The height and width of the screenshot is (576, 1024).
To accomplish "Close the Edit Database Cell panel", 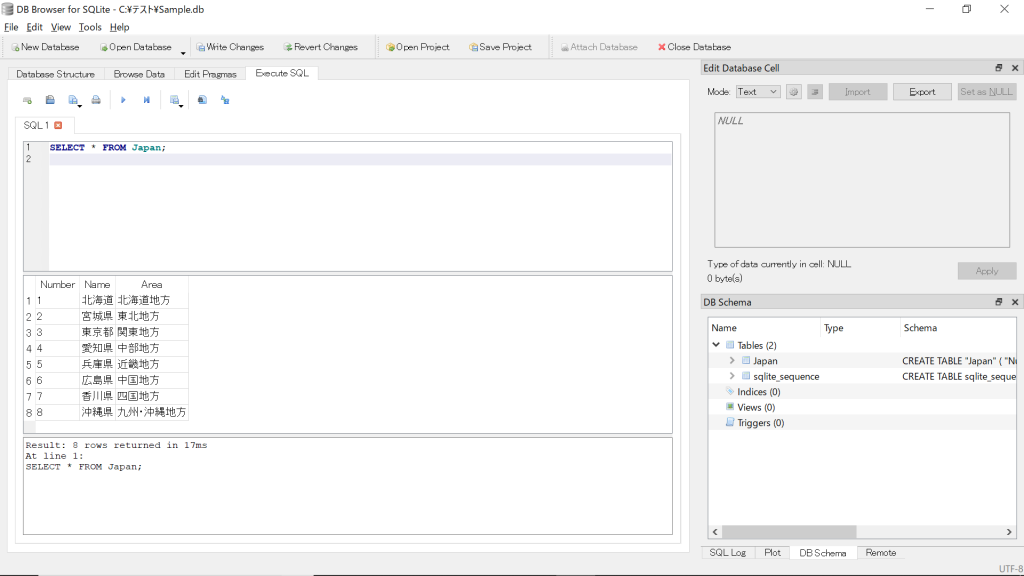I will pos(1015,68).
